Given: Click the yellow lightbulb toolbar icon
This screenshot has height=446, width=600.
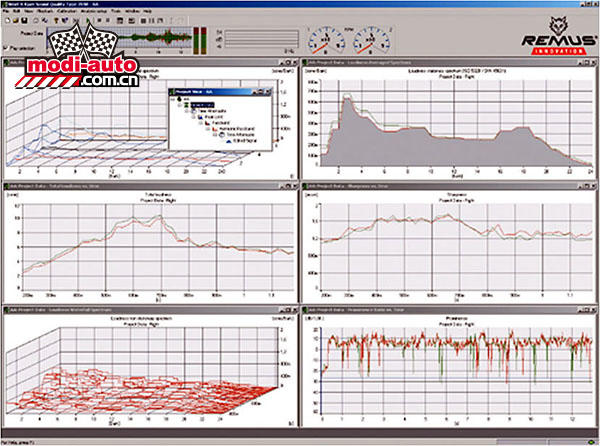Looking at the screenshot, I should pos(56,20).
